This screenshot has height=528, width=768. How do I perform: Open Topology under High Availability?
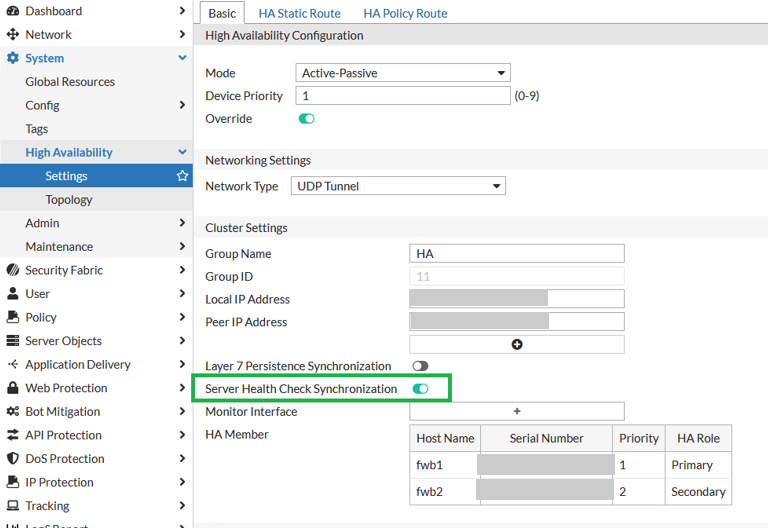coord(69,200)
